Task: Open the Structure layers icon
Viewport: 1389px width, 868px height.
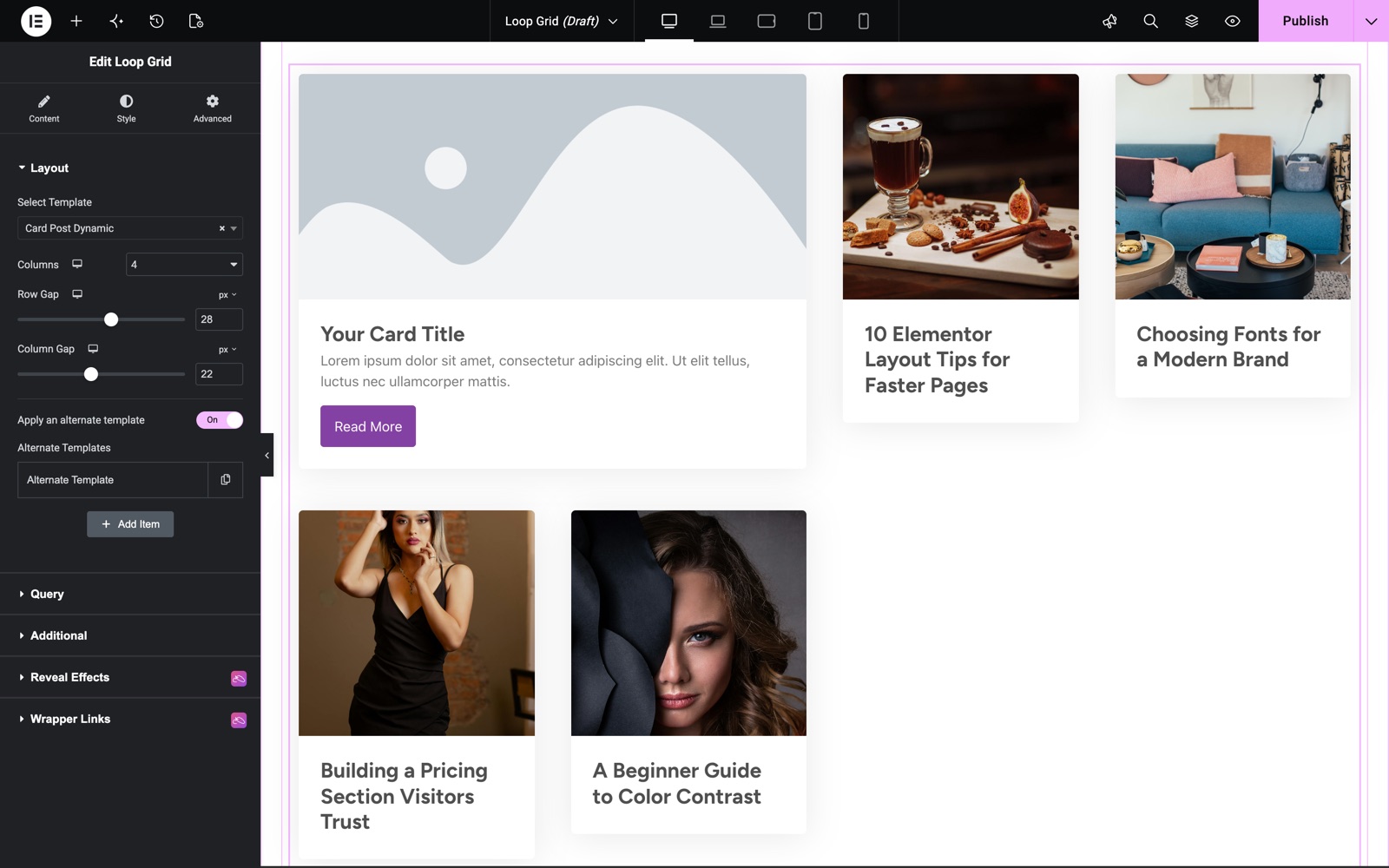Action: point(1191,21)
